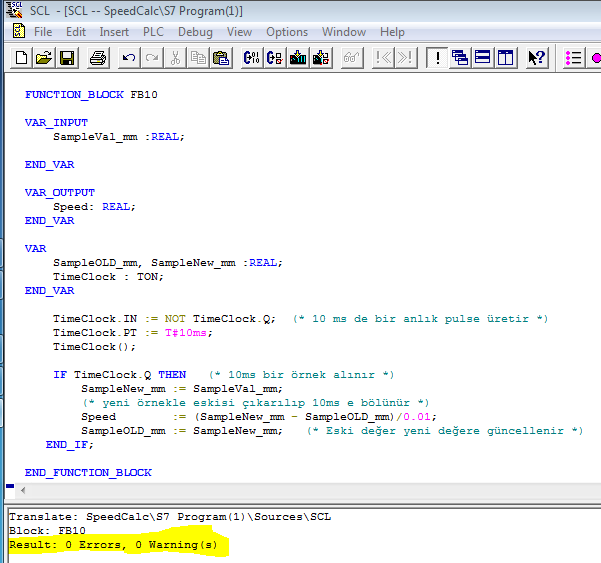
Task: Open the Options menu
Action: coord(287,32)
